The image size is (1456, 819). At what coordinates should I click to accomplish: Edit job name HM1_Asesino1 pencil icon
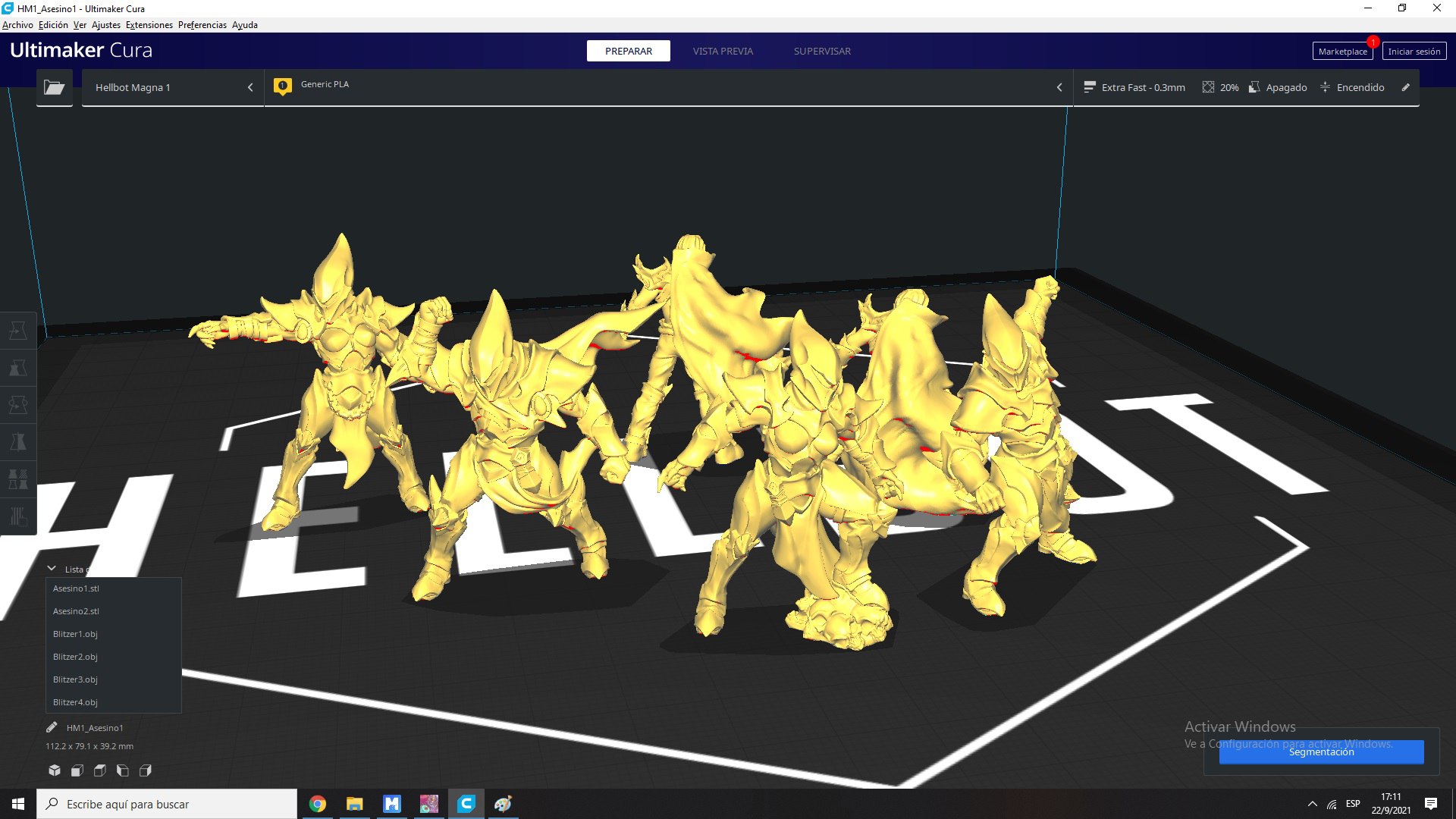(x=52, y=727)
